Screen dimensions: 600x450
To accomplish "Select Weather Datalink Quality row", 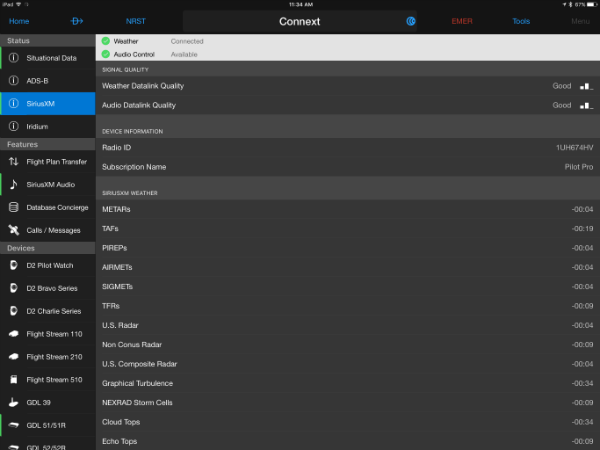I will click(x=348, y=86).
